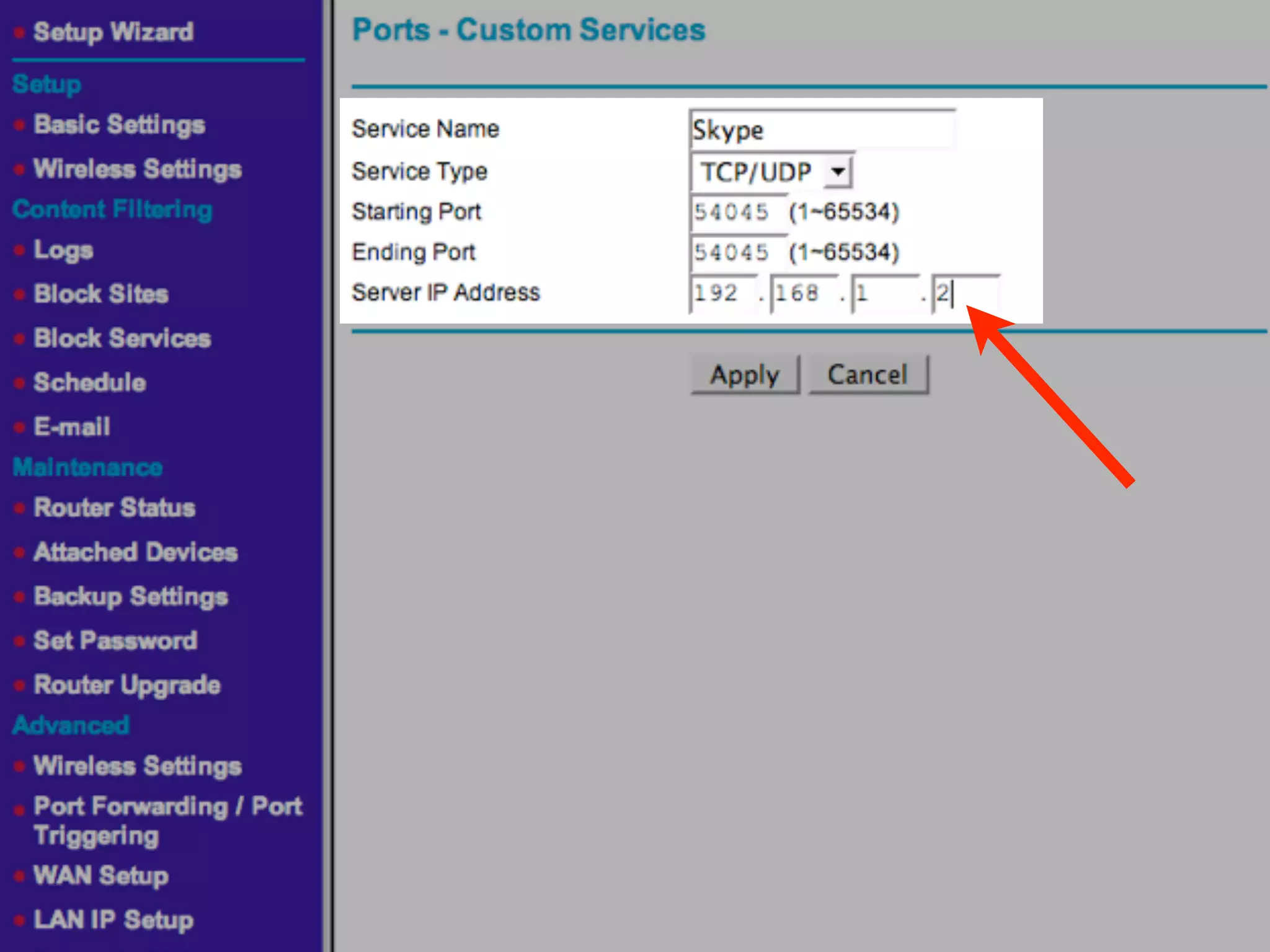Image resolution: width=1270 pixels, height=952 pixels.
Task: Click the Starting Port input field
Action: [737, 212]
